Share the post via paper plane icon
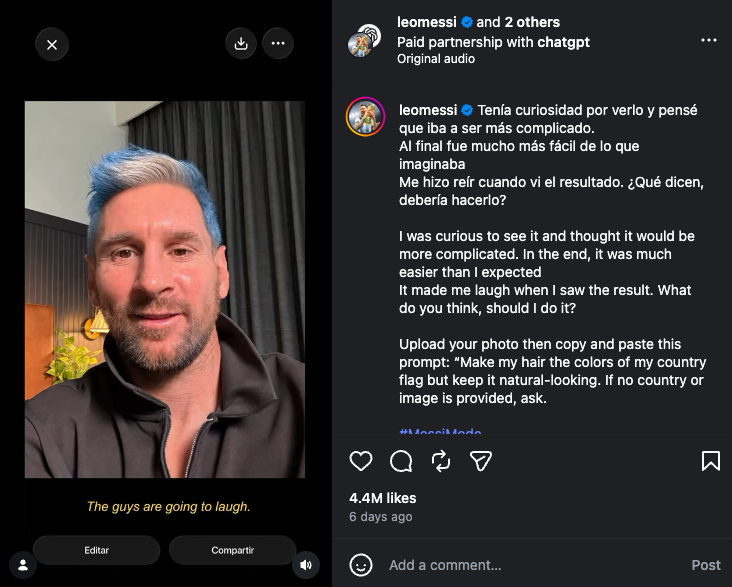Screen dimensions: 732x587 point(481,461)
